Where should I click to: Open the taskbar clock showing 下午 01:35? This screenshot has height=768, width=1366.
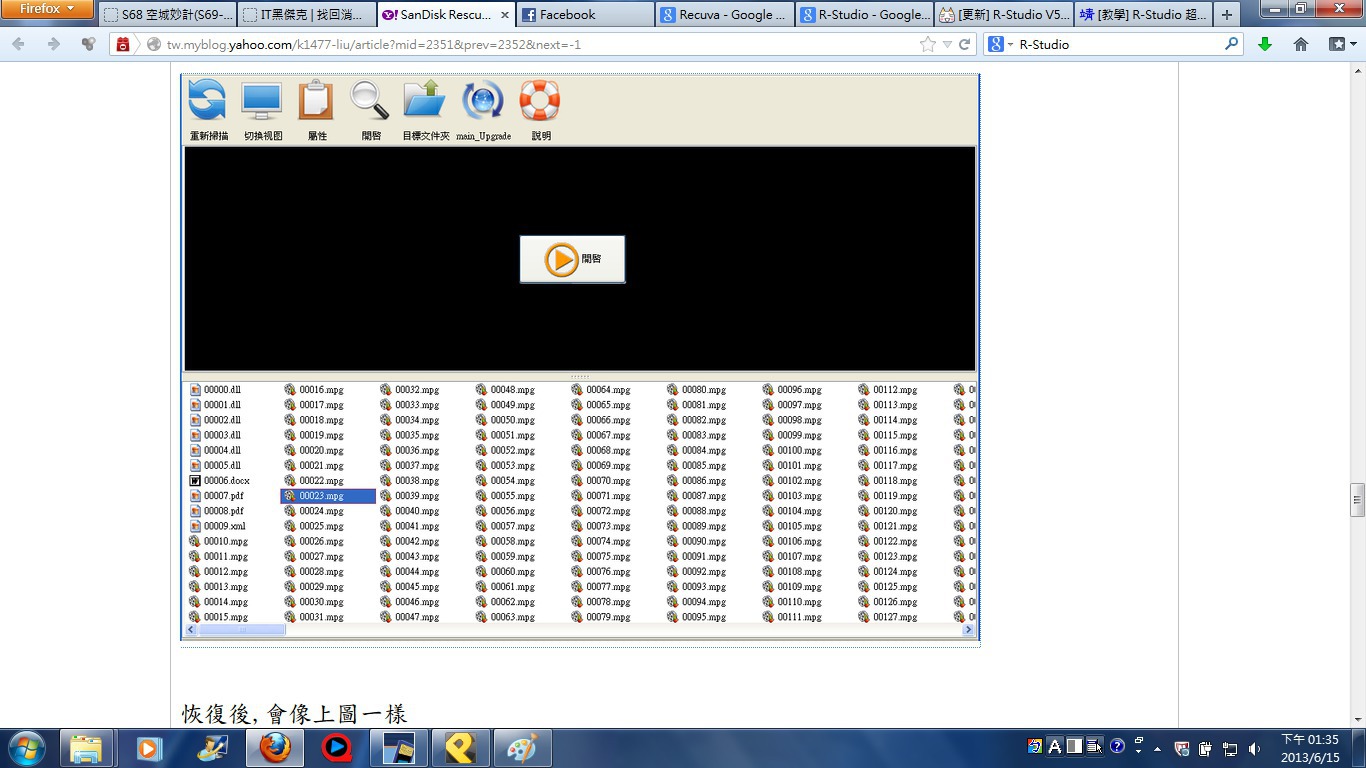[x=1310, y=748]
